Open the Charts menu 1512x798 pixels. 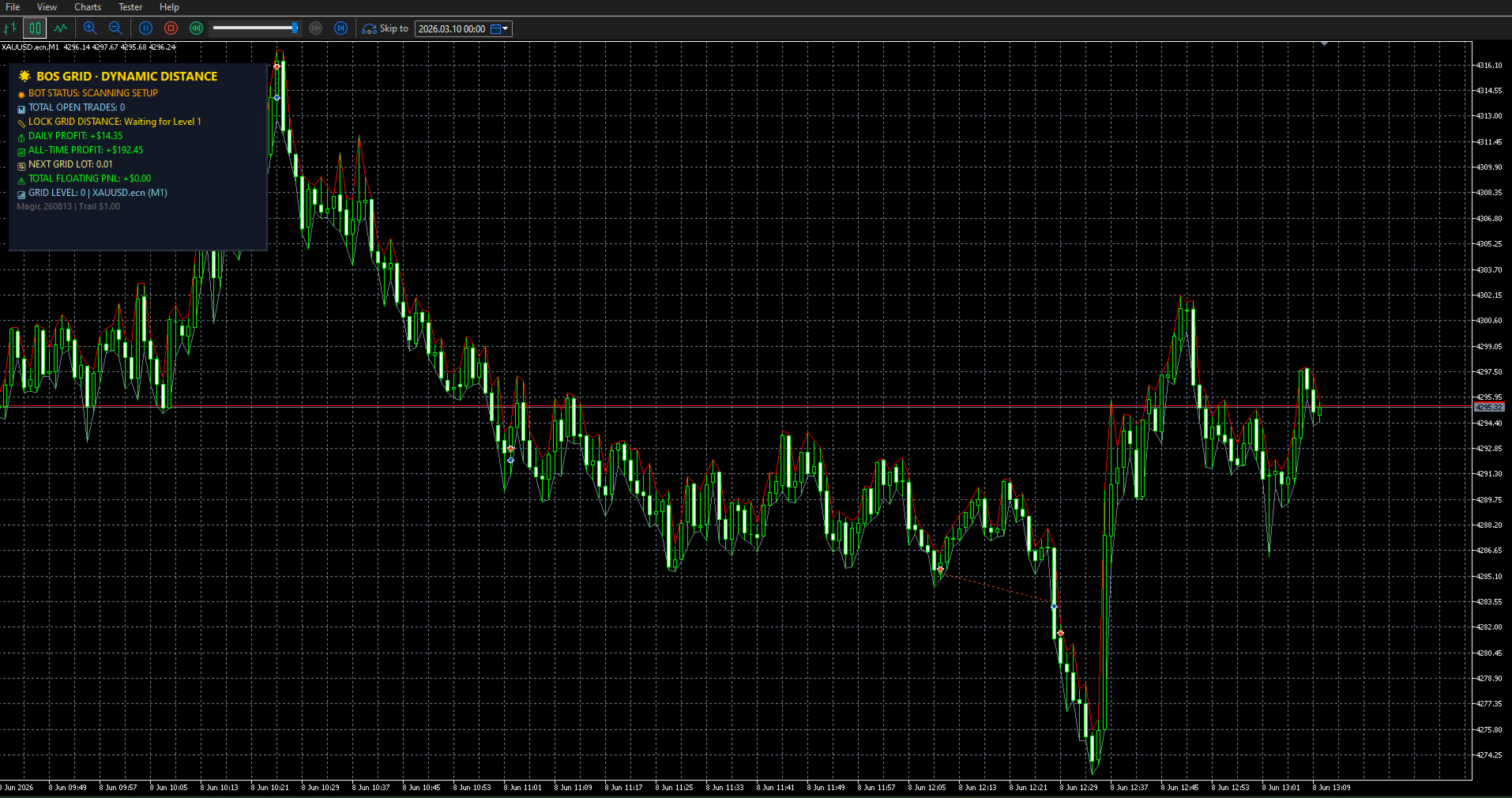click(x=88, y=7)
